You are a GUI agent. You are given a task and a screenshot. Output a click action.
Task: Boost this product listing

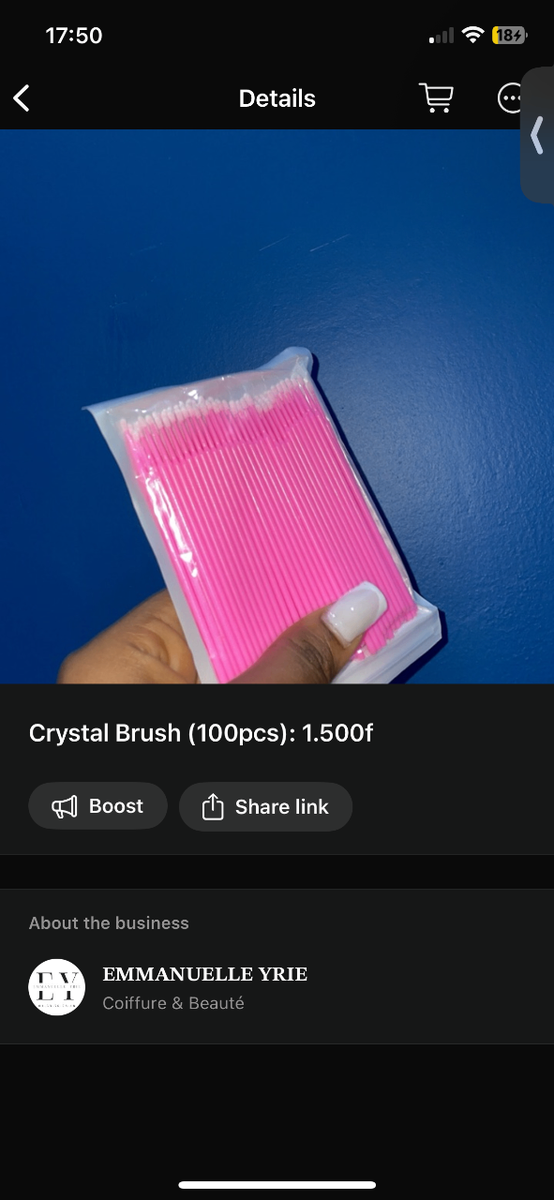click(x=98, y=806)
